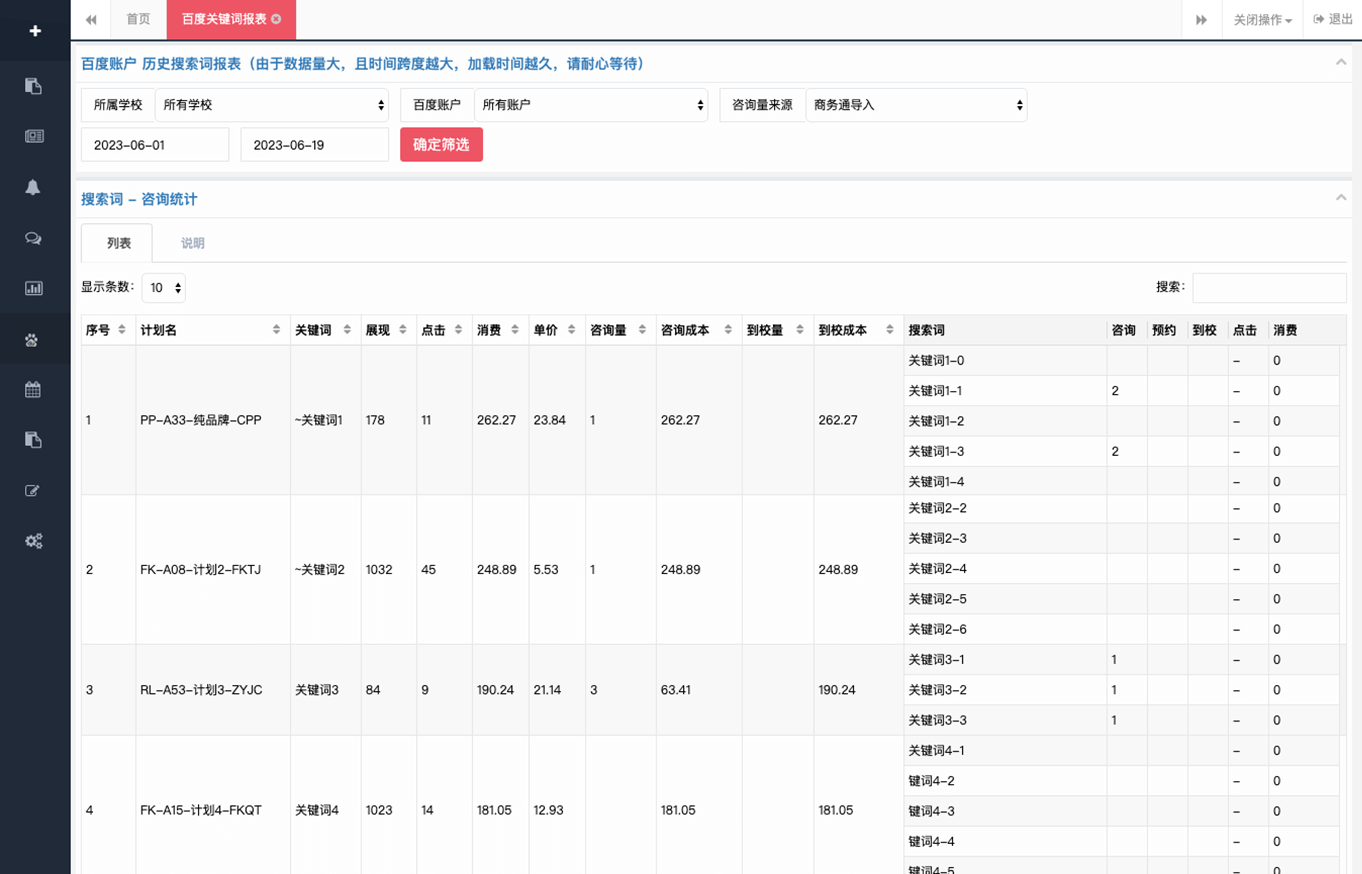The width and height of the screenshot is (1362, 874).
Task: Open the gears settings sidebar icon
Action: 34,541
